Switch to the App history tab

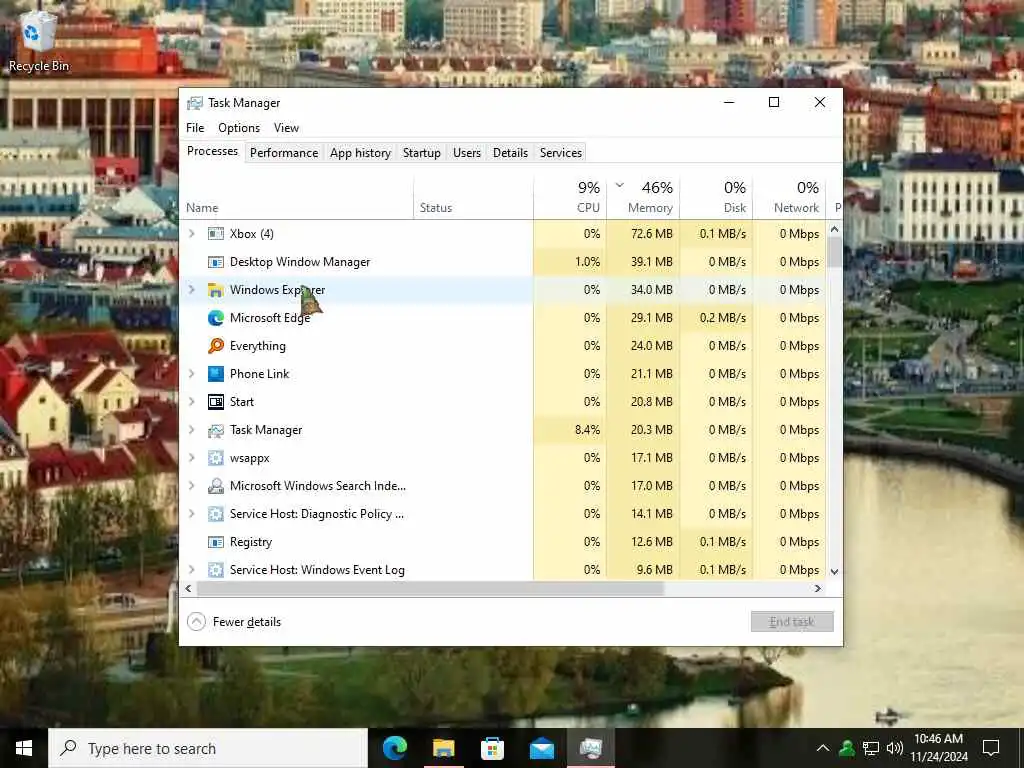pyautogui.click(x=360, y=153)
